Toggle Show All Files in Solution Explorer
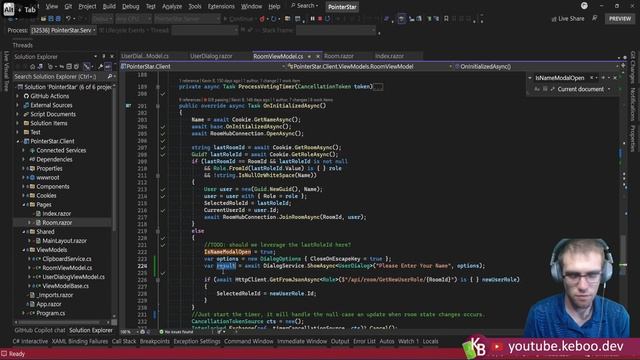This screenshot has width=640, height=360. (x=76, y=67)
